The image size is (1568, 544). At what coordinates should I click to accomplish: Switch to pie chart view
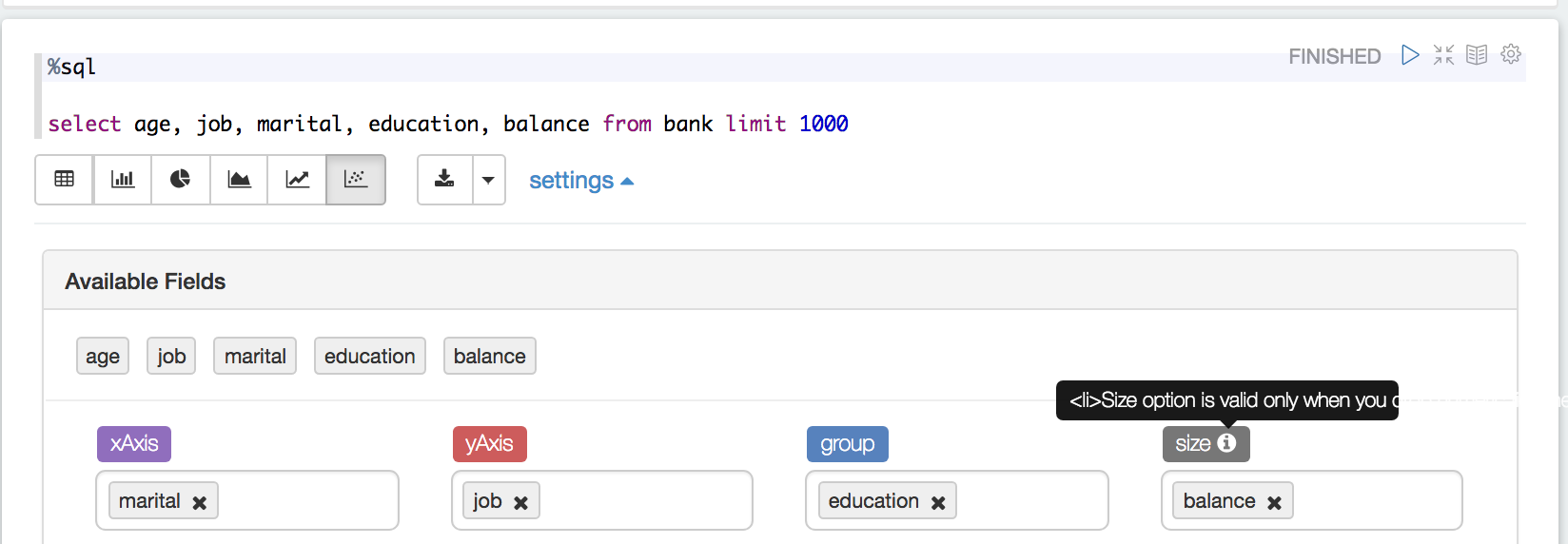(181, 180)
